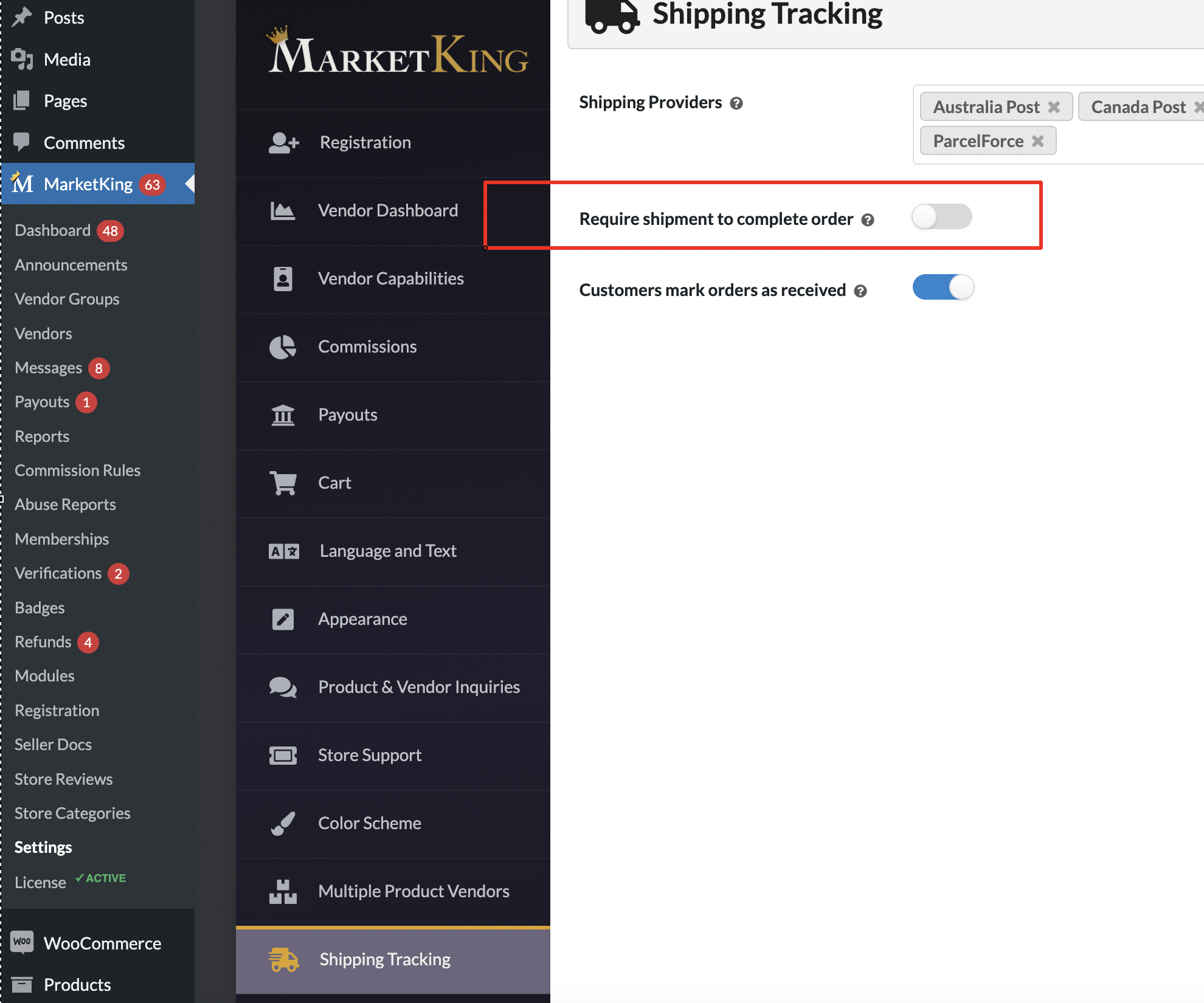The width and height of the screenshot is (1204, 1003).
Task: Remove the ParcelForce provider tag
Action: (x=1038, y=141)
